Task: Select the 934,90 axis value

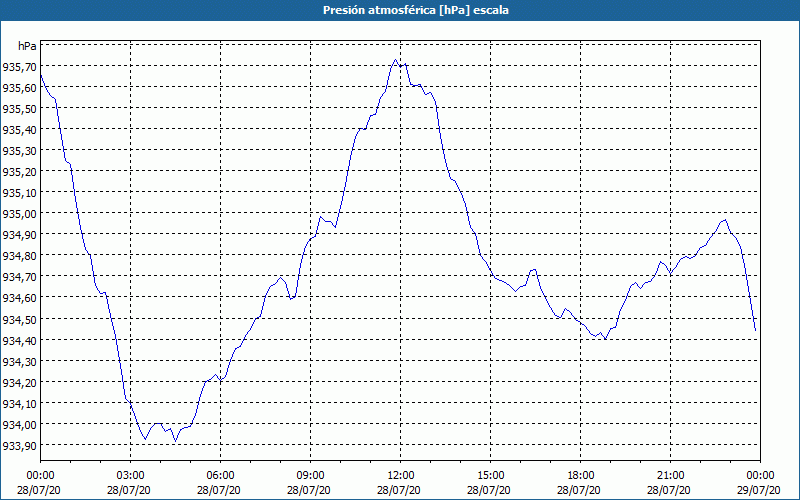Action: pos(19,235)
